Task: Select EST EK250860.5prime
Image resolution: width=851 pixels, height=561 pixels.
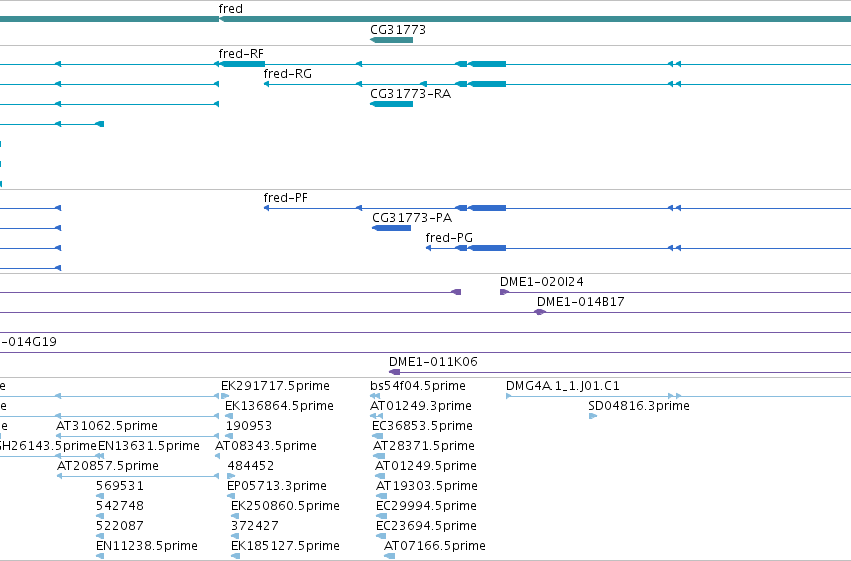Action: click(285, 506)
